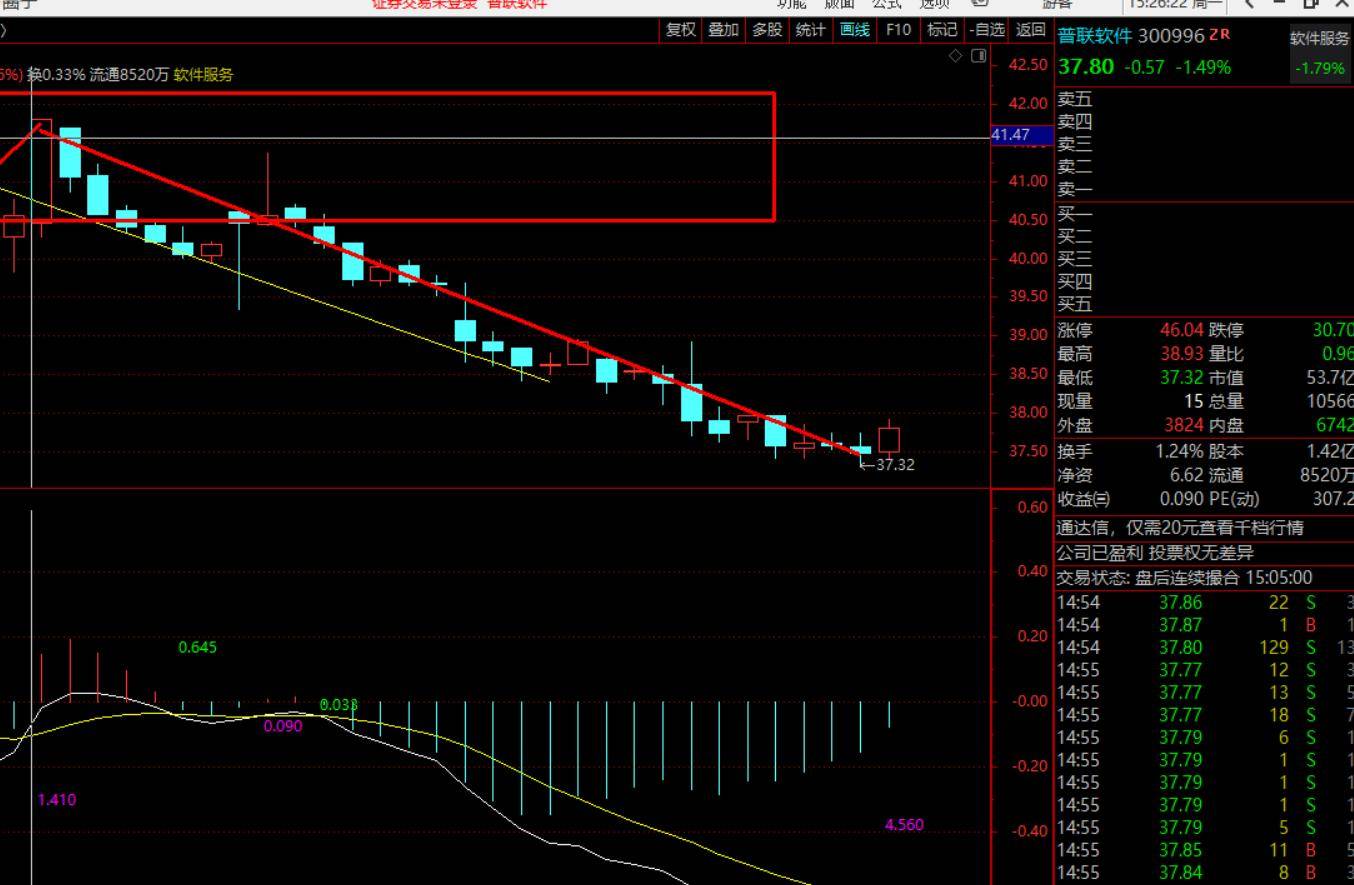Viewport: 1354px width, 885px height.
Task: Open the 统计 statistics tool
Action: (x=810, y=30)
